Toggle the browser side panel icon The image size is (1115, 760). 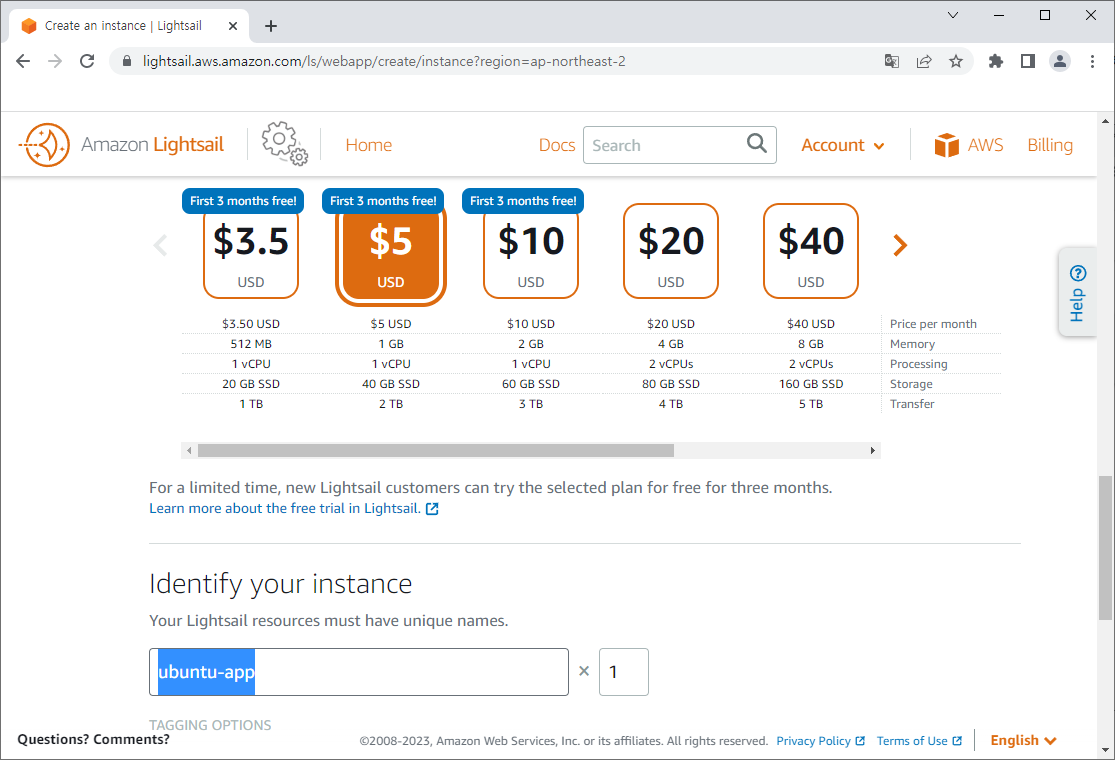pos(1028,61)
